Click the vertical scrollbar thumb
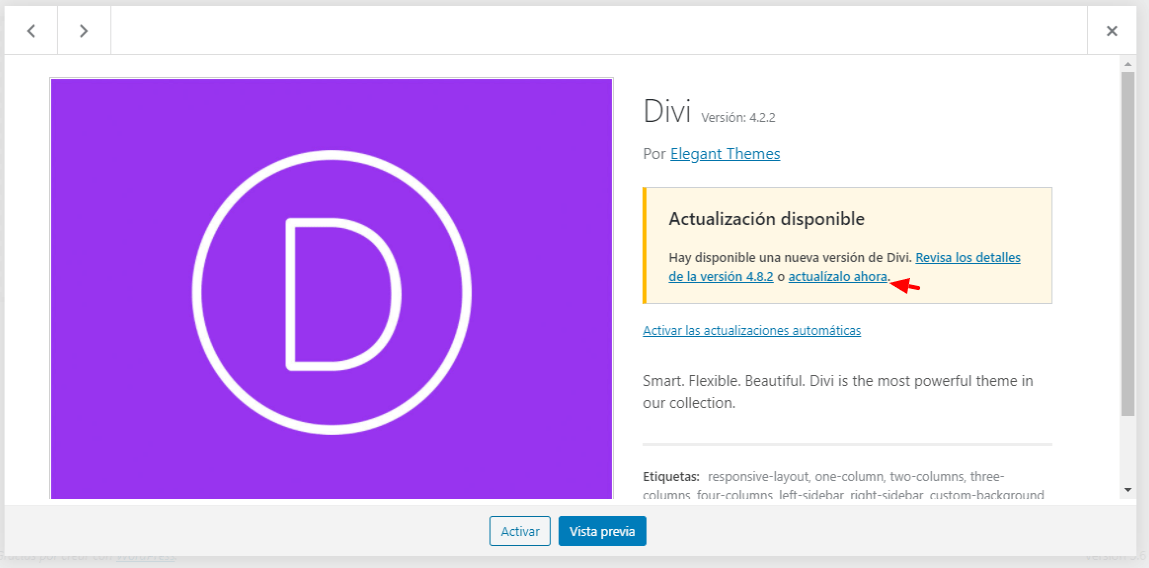This screenshot has width=1149, height=568. tap(1128, 246)
